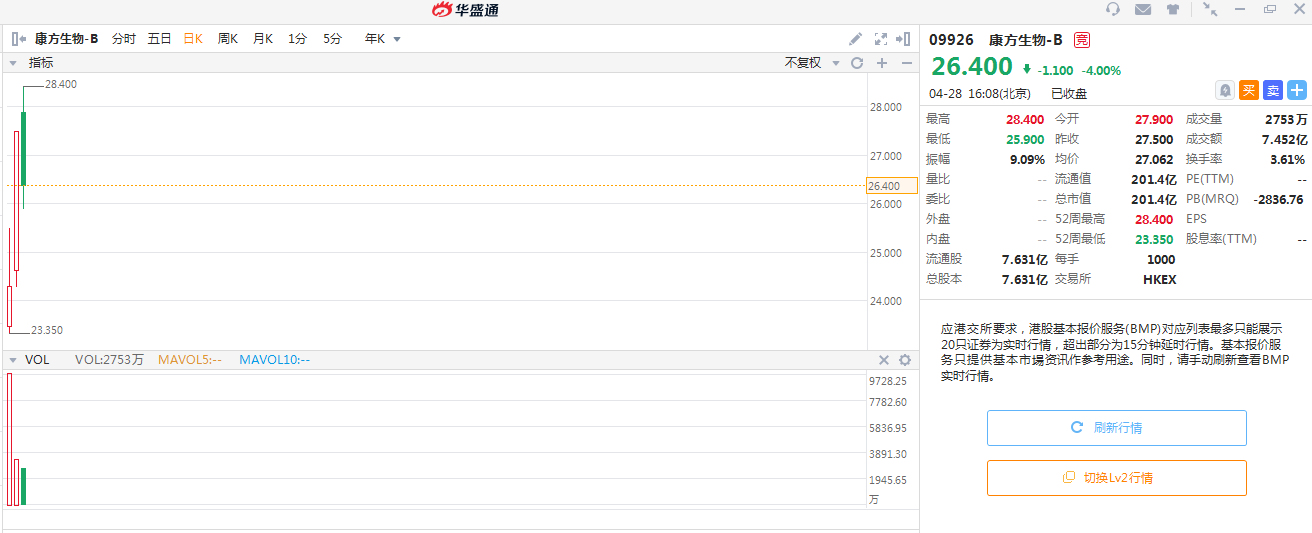Click the 最高 value 28.400
This screenshot has height=533, width=1312.
pos(1025,119)
